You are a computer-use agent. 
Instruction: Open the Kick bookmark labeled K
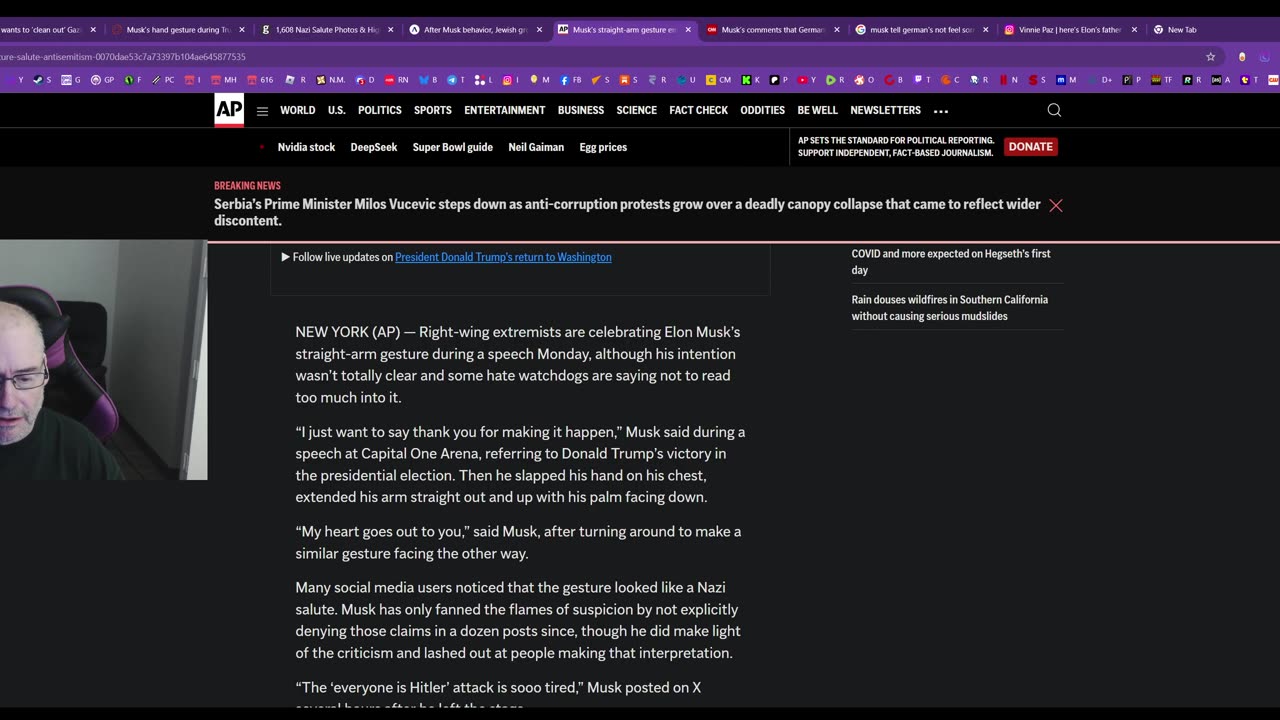tap(750, 80)
